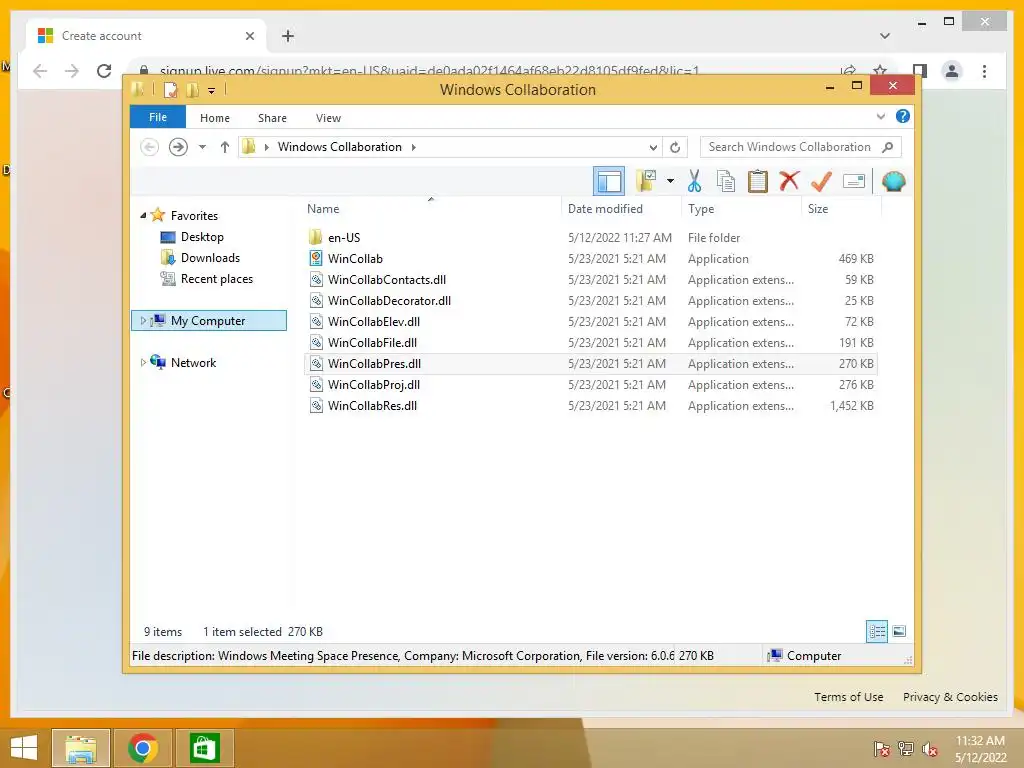Open a new Chrome tab
1024x768 pixels.
[x=288, y=36]
